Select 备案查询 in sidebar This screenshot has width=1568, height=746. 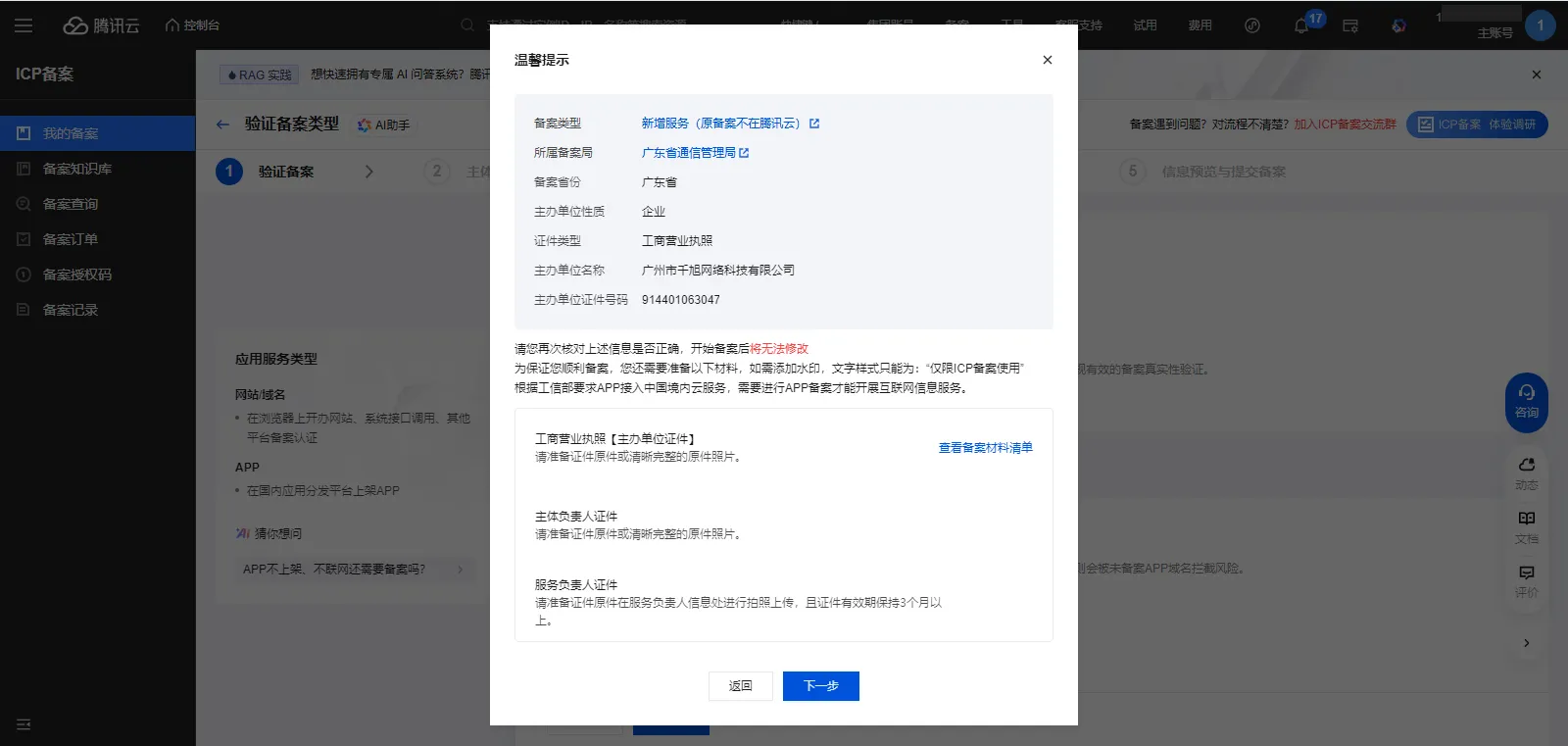pos(98,204)
